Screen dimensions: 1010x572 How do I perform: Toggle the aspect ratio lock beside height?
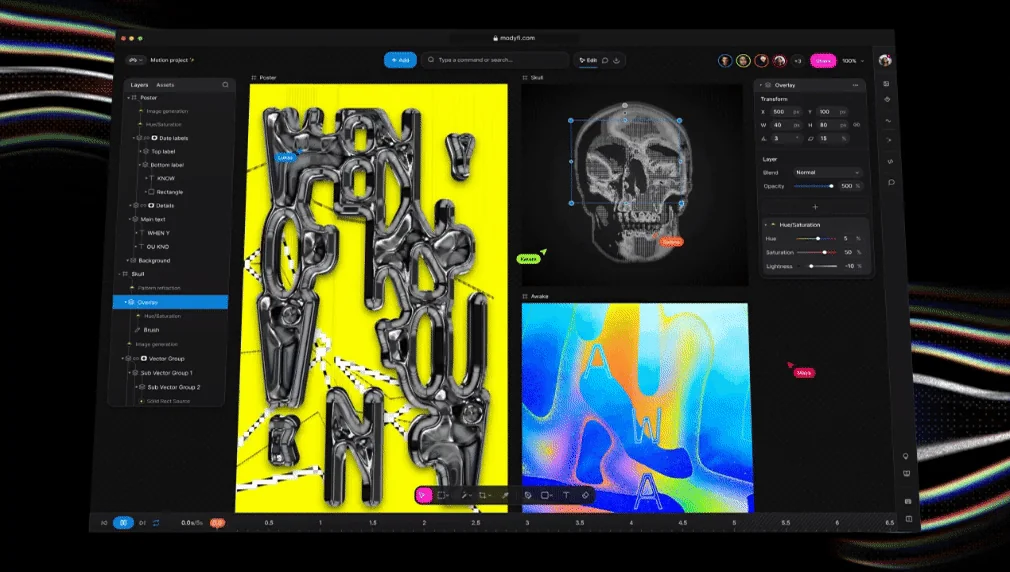pyautogui.click(x=857, y=125)
